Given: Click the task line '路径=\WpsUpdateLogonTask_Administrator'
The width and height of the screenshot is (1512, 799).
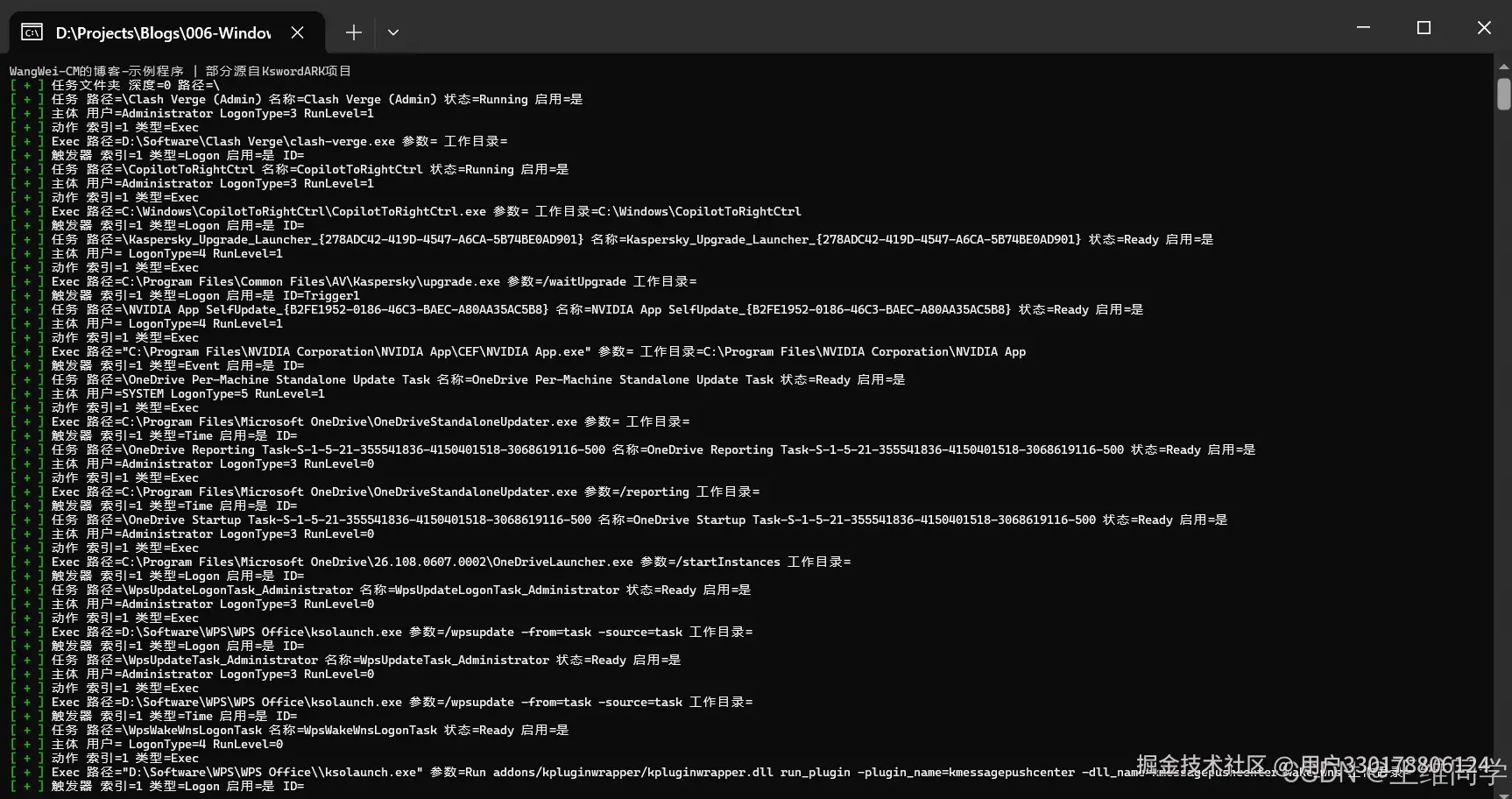Looking at the screenshot, I should click(380, 590).
